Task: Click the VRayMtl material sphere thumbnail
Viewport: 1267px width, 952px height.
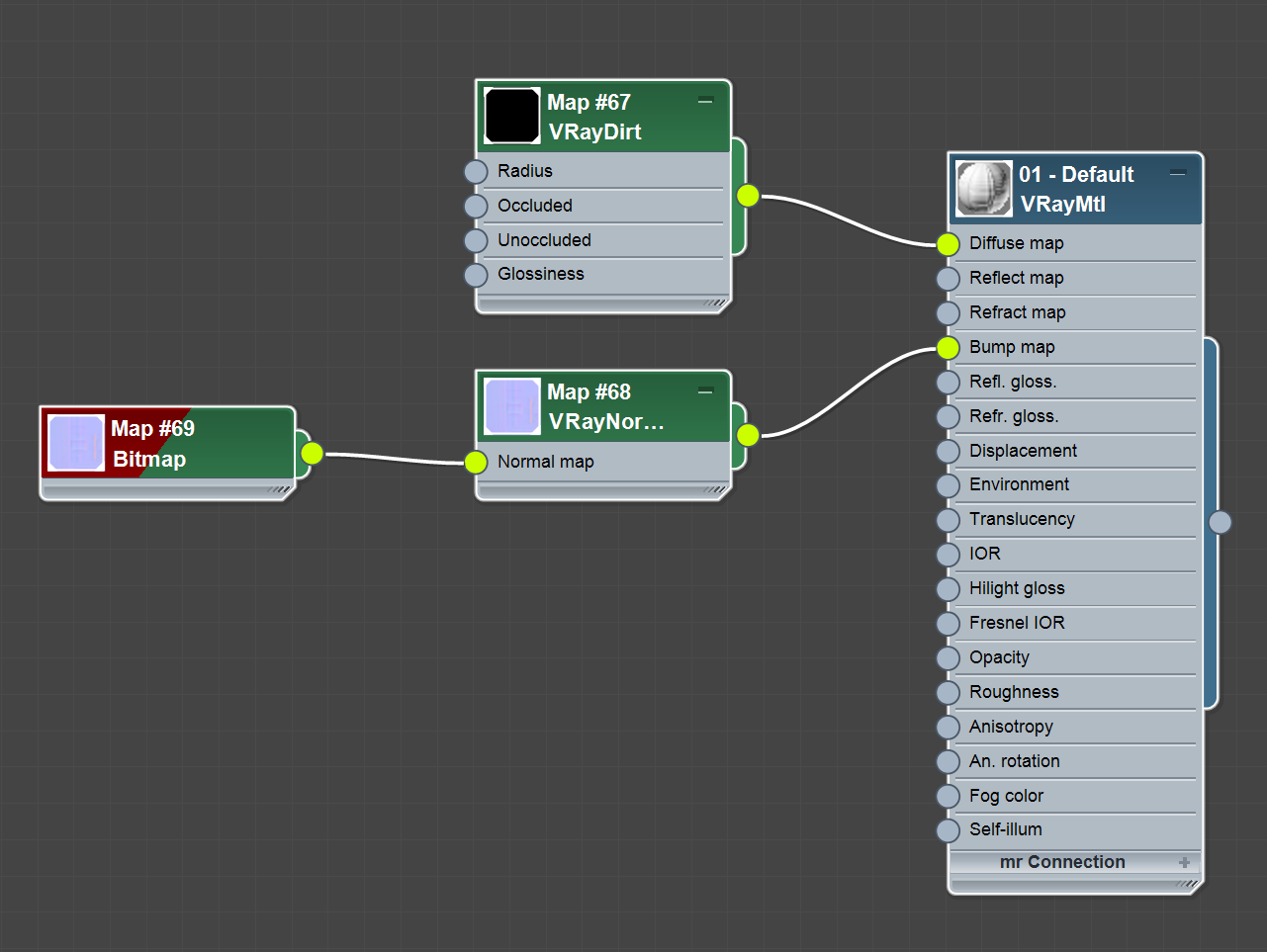Action: click(984, 188)
